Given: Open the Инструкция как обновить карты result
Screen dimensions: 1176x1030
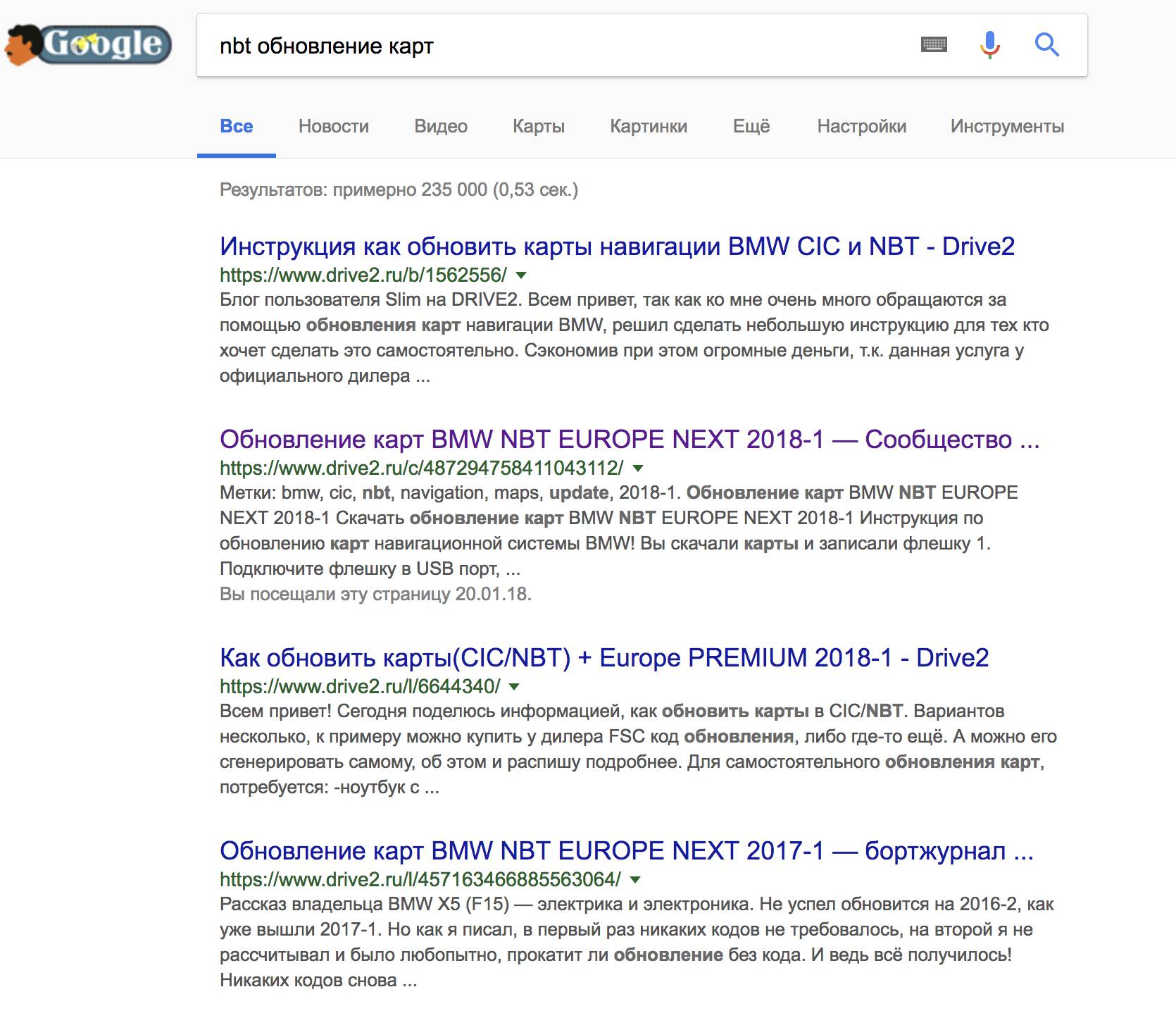Looking at the screenshot, I should click(617, 247).
